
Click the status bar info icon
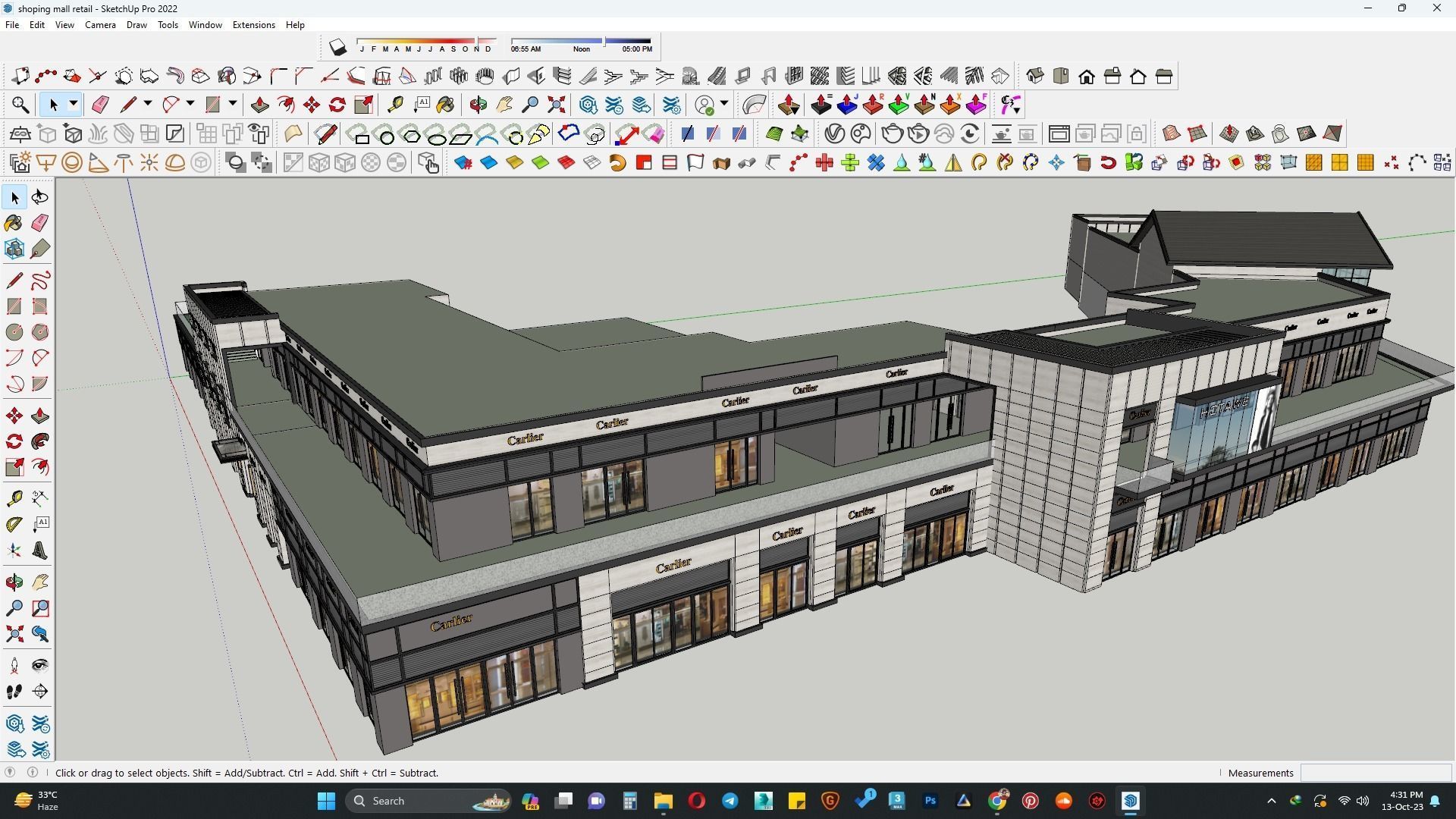[33, 773]
